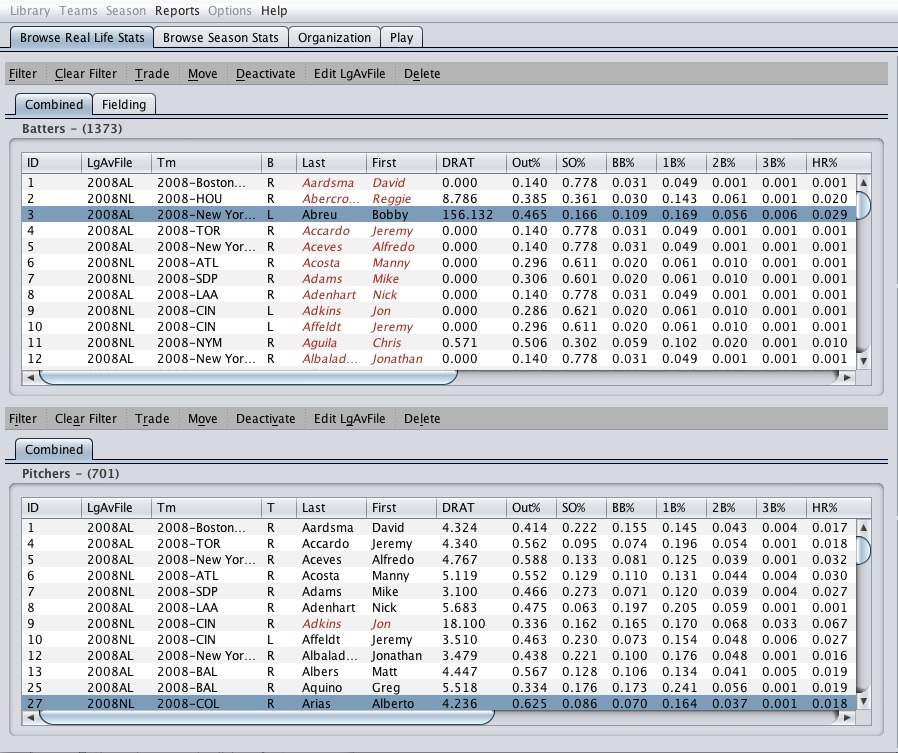The width and height of the screenshot is (898, 753).
Task: Sort Batters by the HR% column header
Action: 838,163
